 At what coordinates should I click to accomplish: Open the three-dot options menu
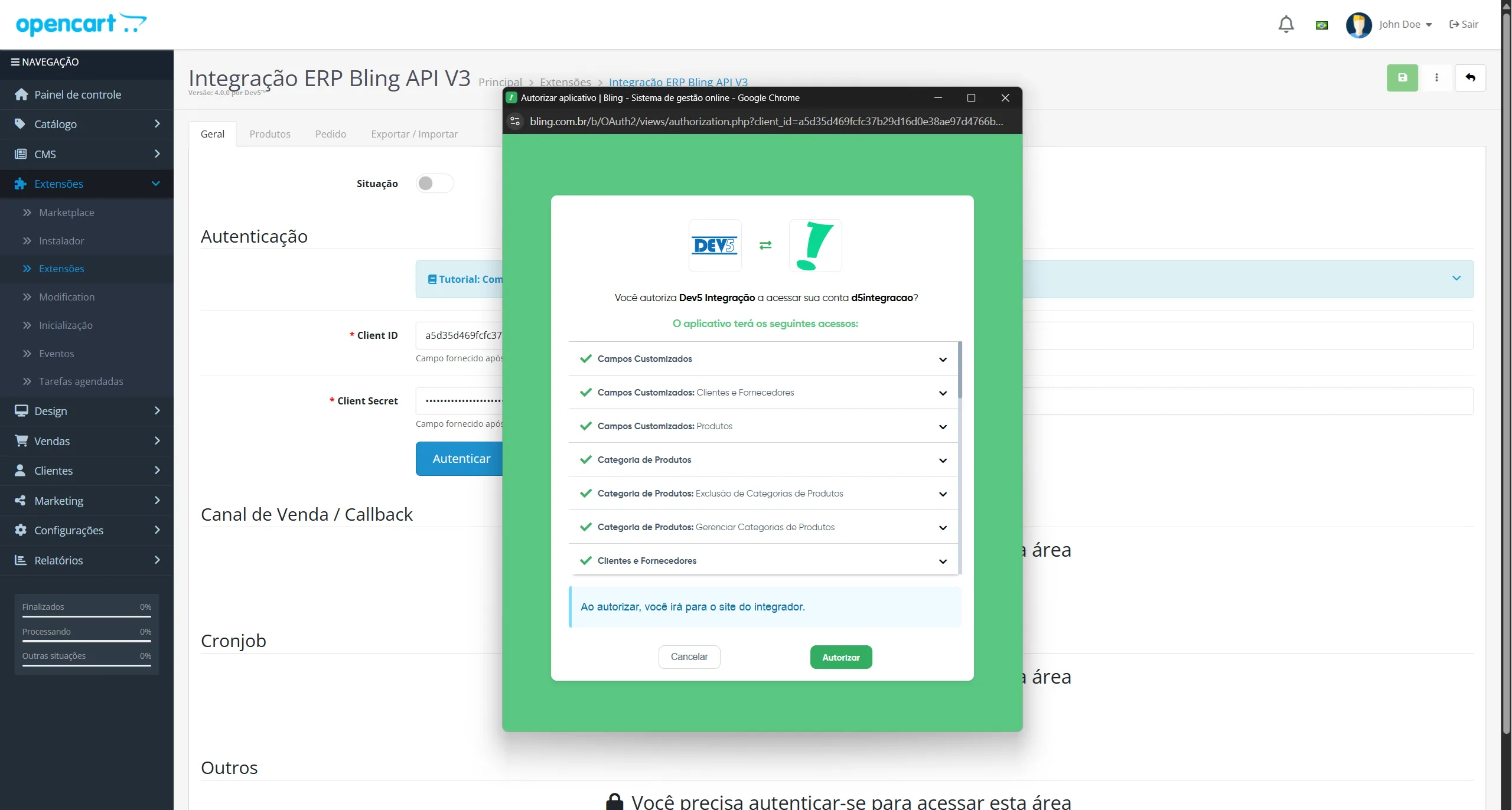pyautogui.click(x=1436, y=77)
